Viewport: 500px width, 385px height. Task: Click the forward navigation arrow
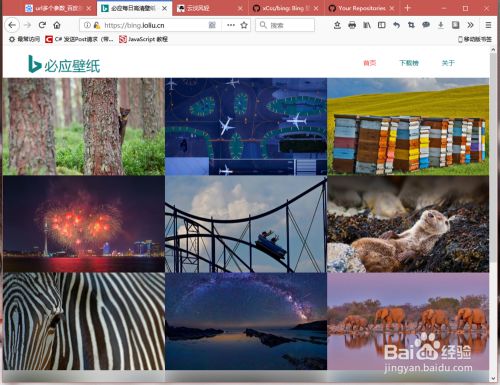coord(28,25)
